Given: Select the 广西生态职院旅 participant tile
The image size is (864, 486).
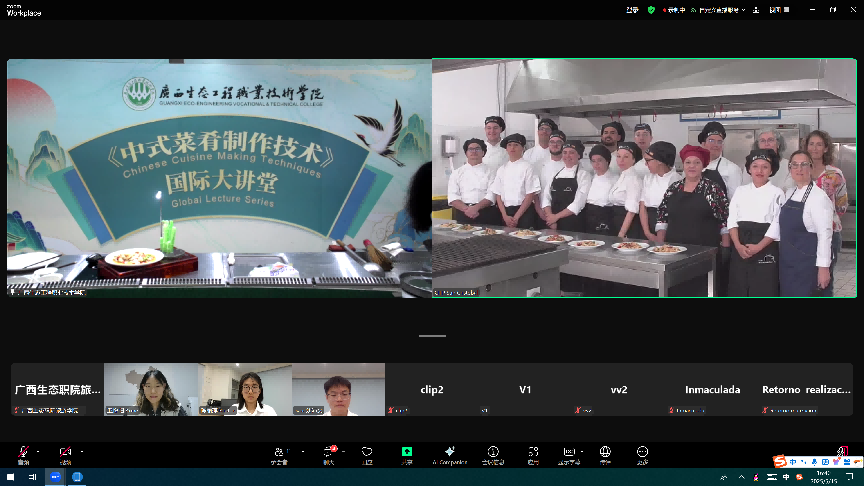Looking at the screenshot, I should coord(57,389).
